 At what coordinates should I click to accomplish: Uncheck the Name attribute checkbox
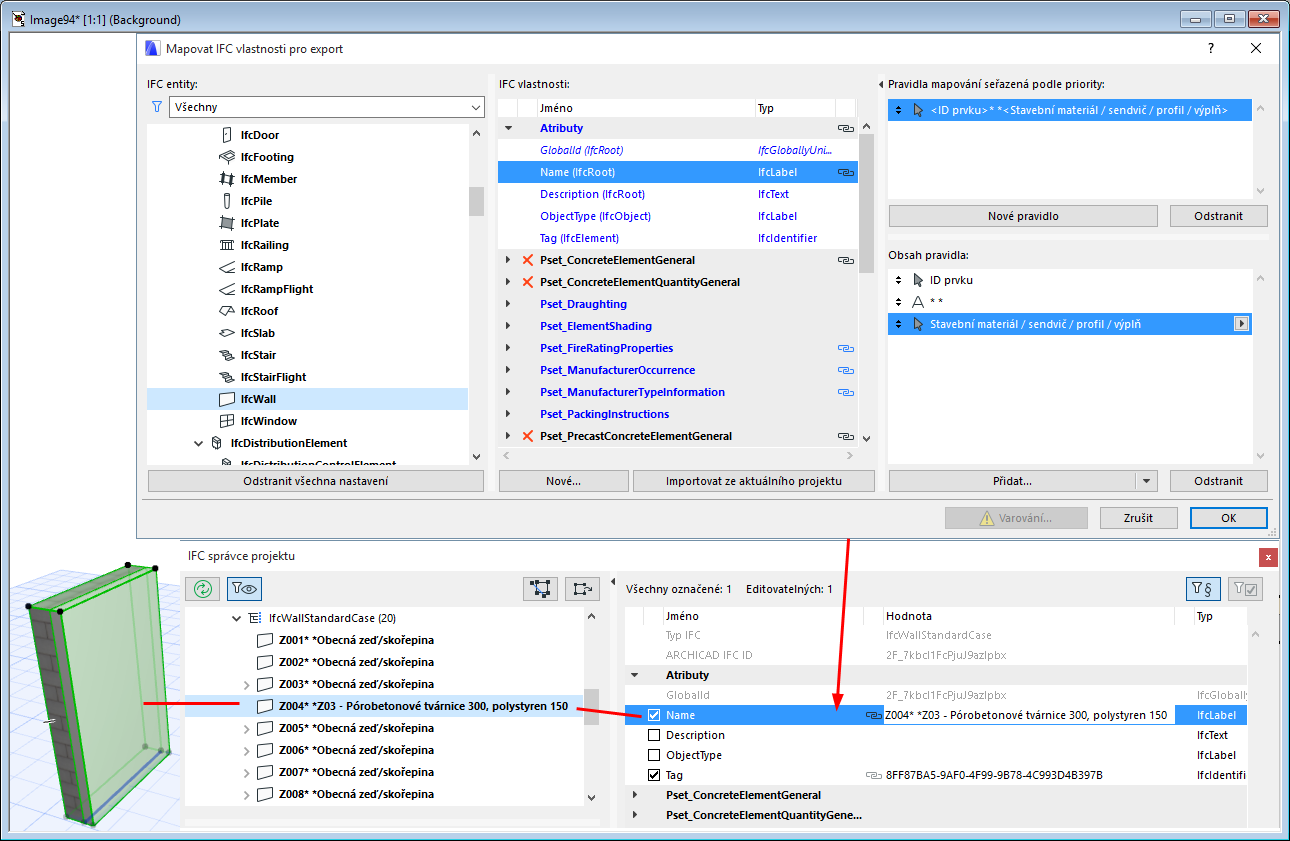(x=654, y=715)
